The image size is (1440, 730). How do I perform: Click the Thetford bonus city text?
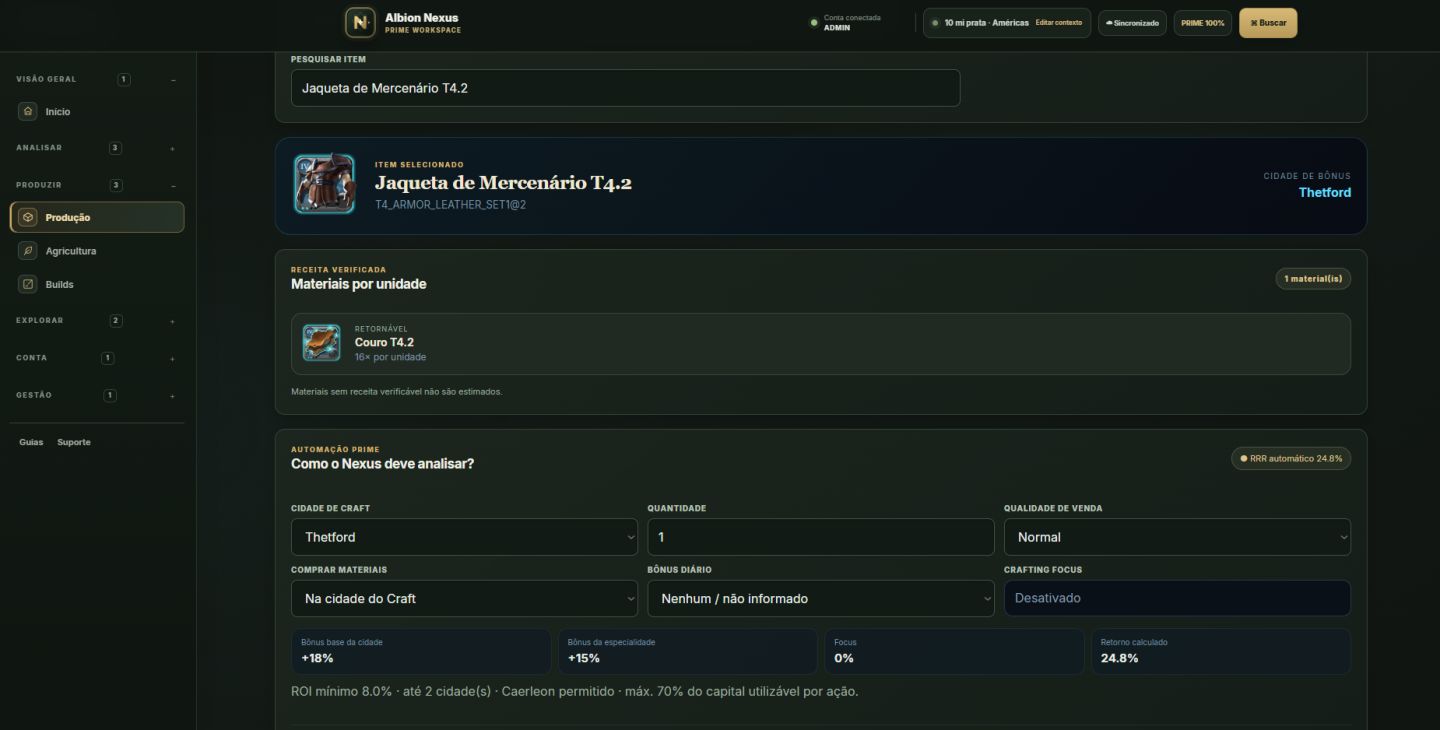tap(1325, 192)
